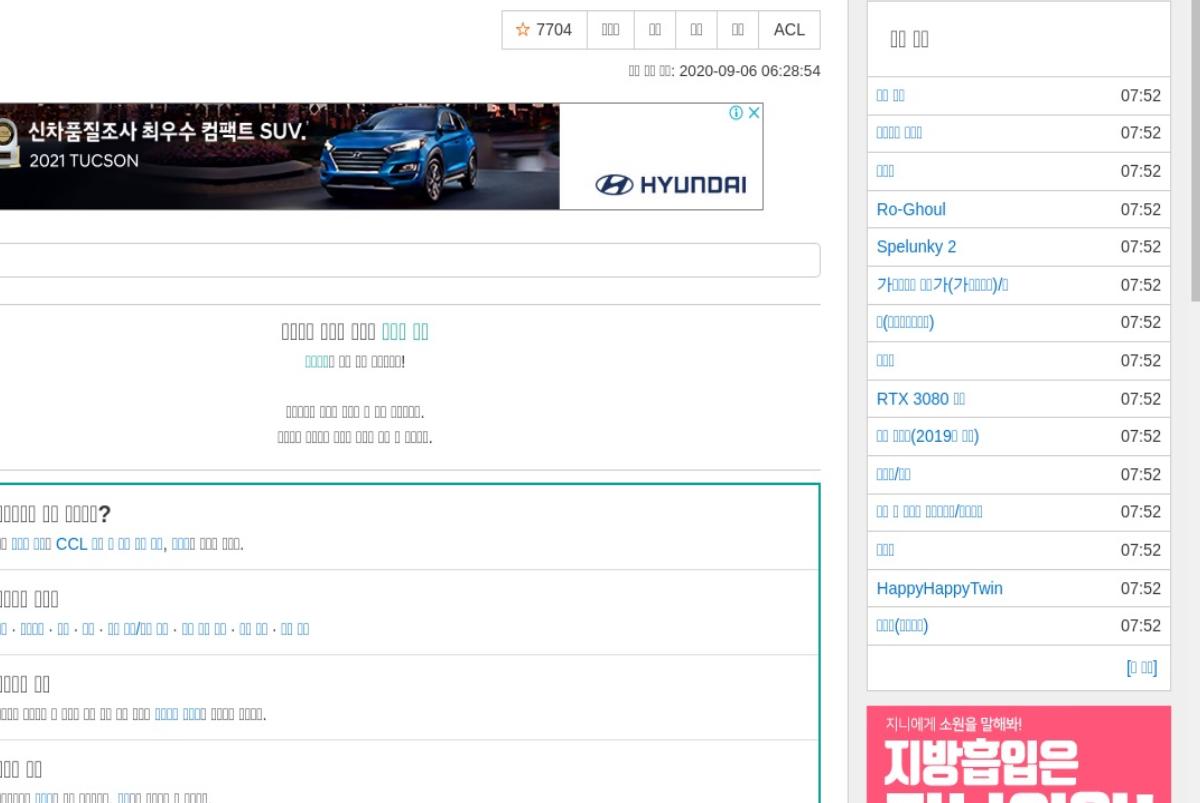Click the 07:52 time beside Spelunky 2
The image size is (1200, 803).
[1140, 247]
